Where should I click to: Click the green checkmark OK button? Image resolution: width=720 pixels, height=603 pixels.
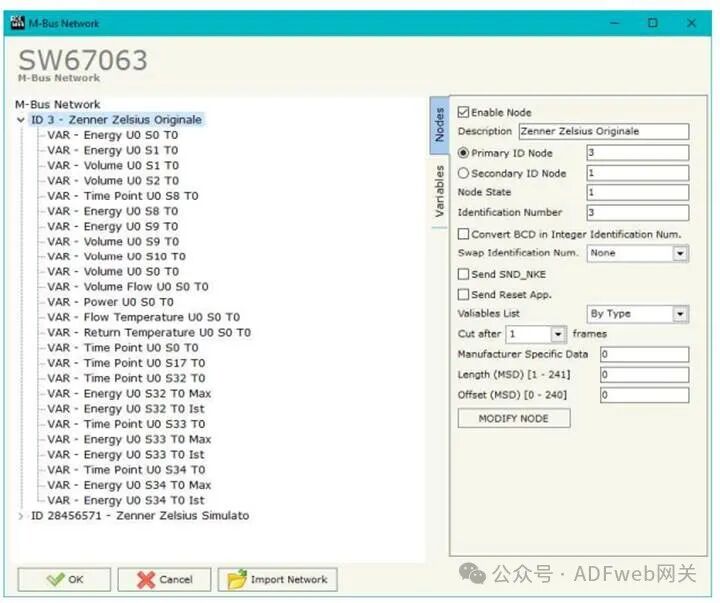[x=64, y=579]
